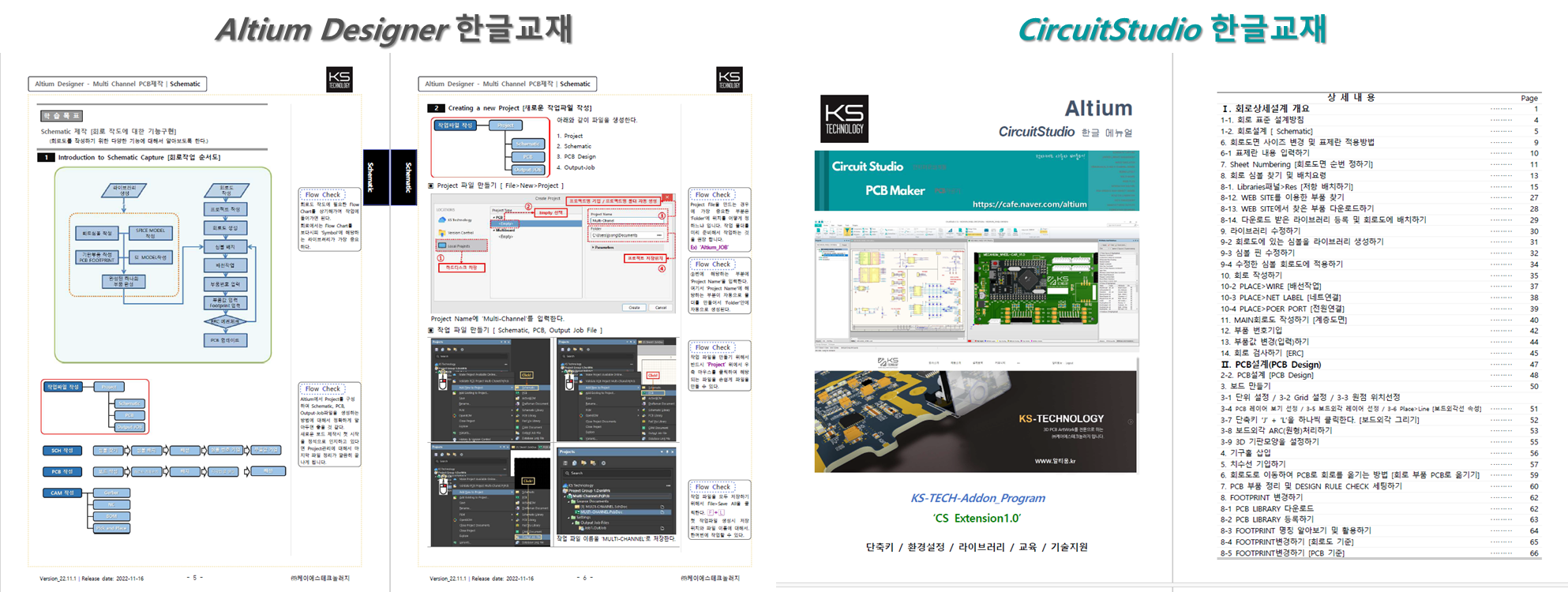Screen dimensions: 1568x592
Task: Click contents entry '10. 회로 작성하기'
Action: (1251, 275)
